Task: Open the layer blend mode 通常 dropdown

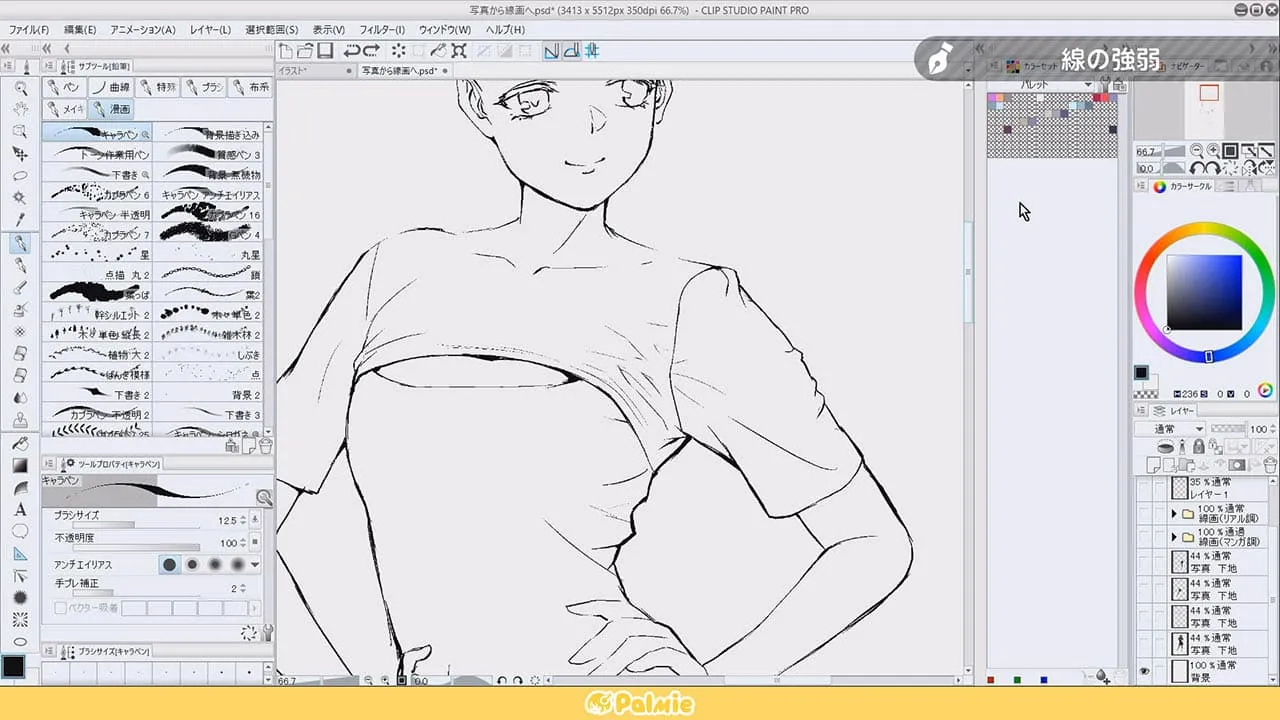Action: coord(1170,429)
